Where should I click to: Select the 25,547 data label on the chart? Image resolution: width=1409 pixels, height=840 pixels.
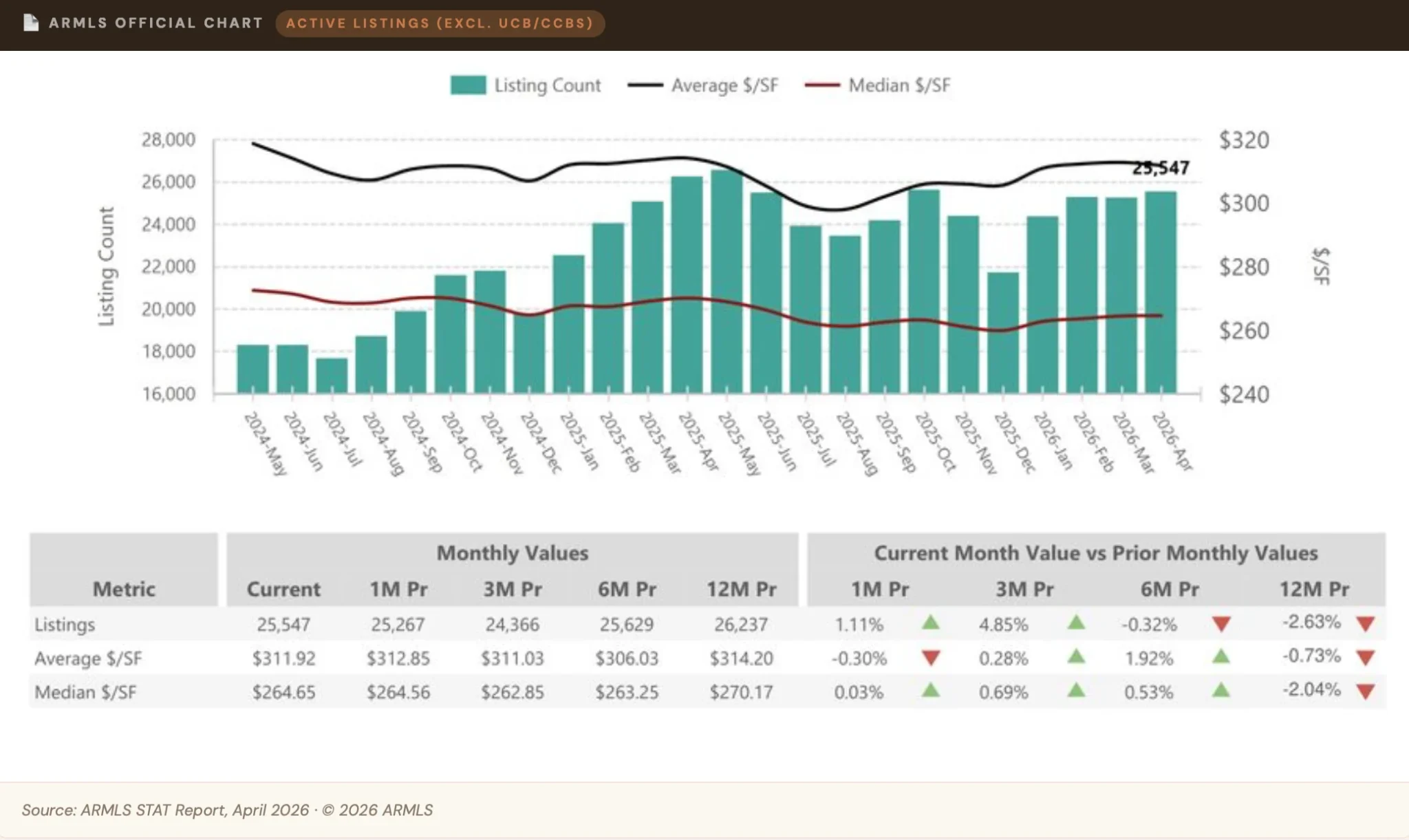point(1161,168)
